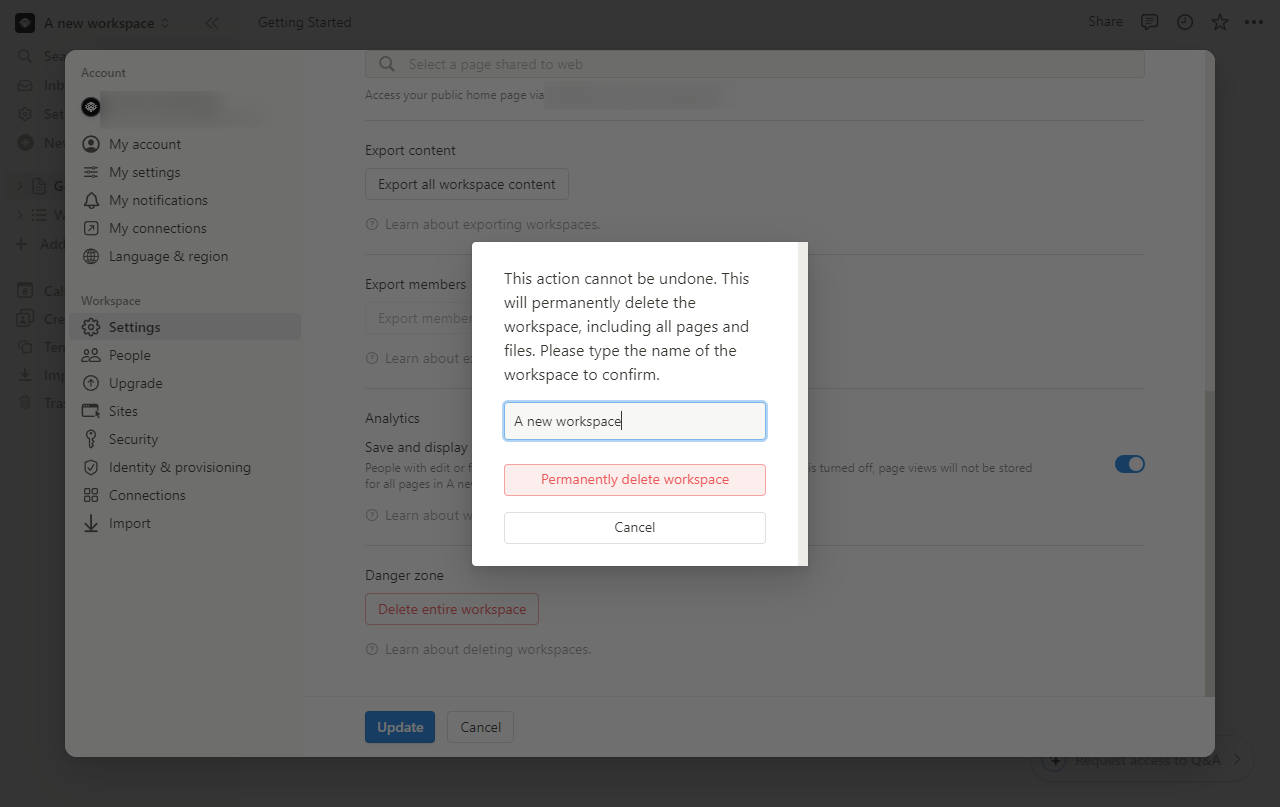Click the Identity shield icon

(91, 467)
